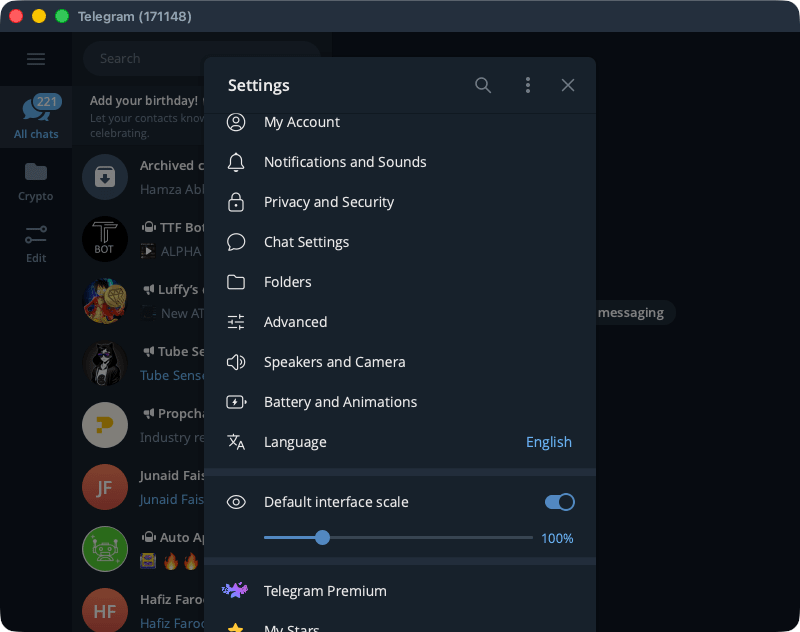
Task: Click the Speakers and Camera icon
Action: pyautogui.click(x=236, y=362)
